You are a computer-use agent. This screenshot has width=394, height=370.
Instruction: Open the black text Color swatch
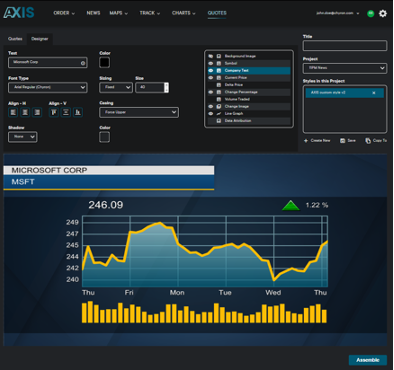tap(104, 62)
